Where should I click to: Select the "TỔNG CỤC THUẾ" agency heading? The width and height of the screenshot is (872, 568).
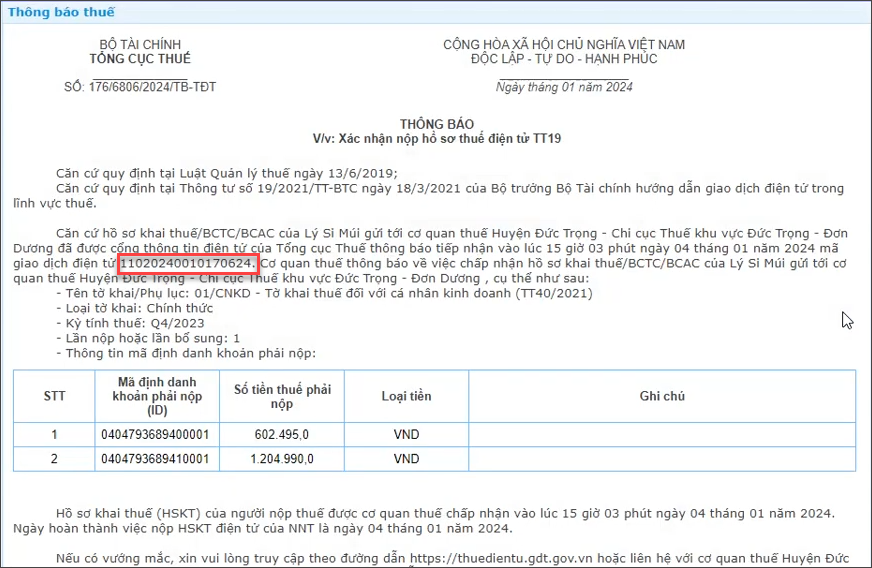click(x=139, y=59)
